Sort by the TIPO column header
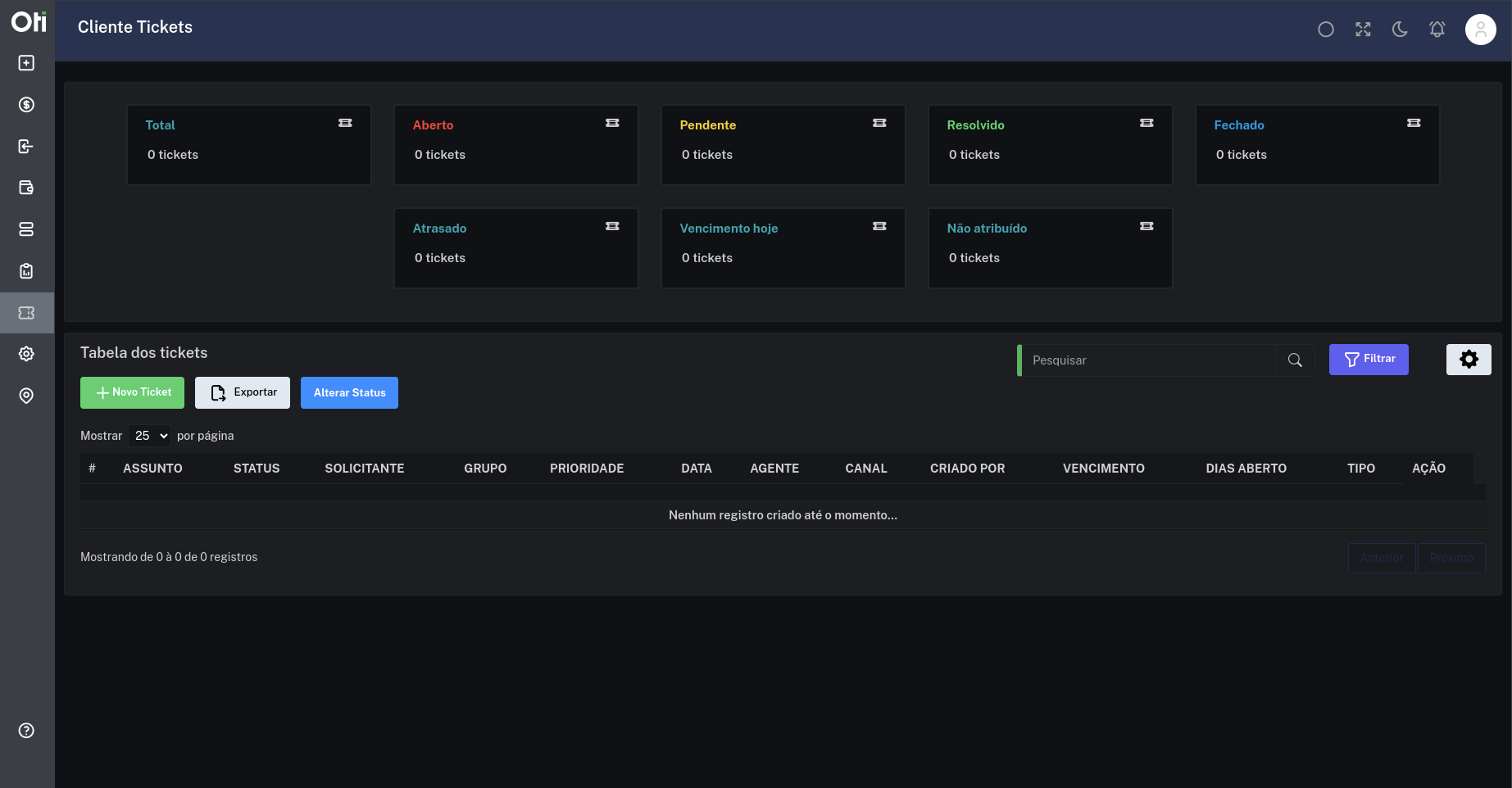1512x788 pixels. click(1361, 469)
